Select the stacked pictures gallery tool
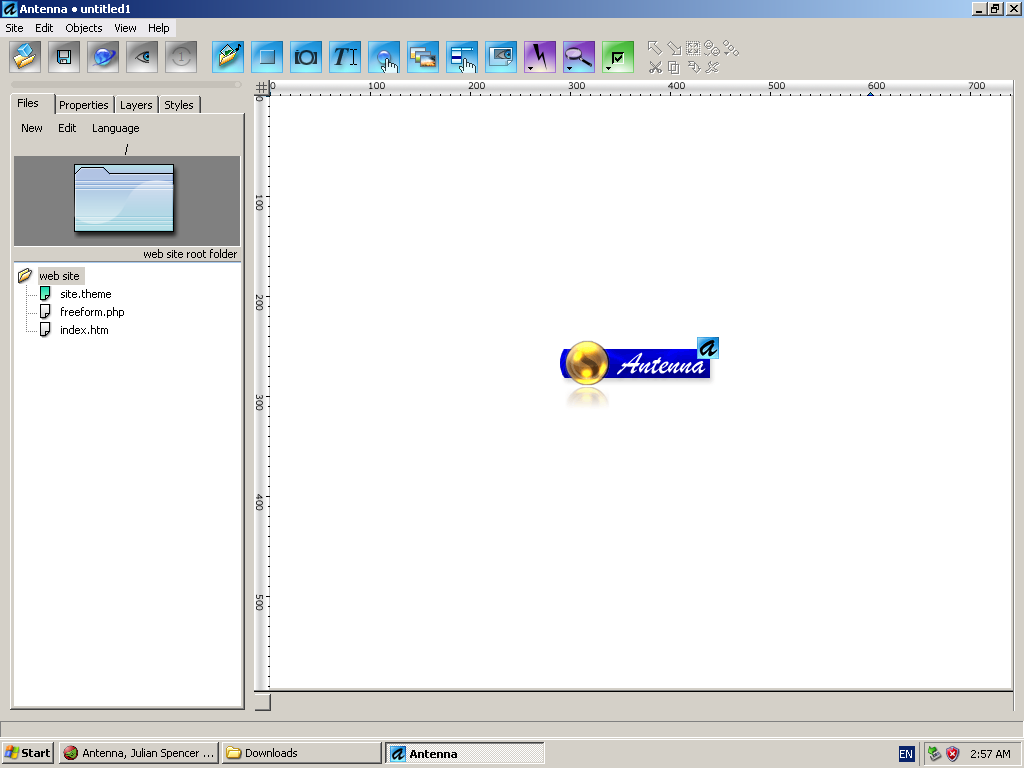Screen dimensions: 1024x768 coord(423,57)
